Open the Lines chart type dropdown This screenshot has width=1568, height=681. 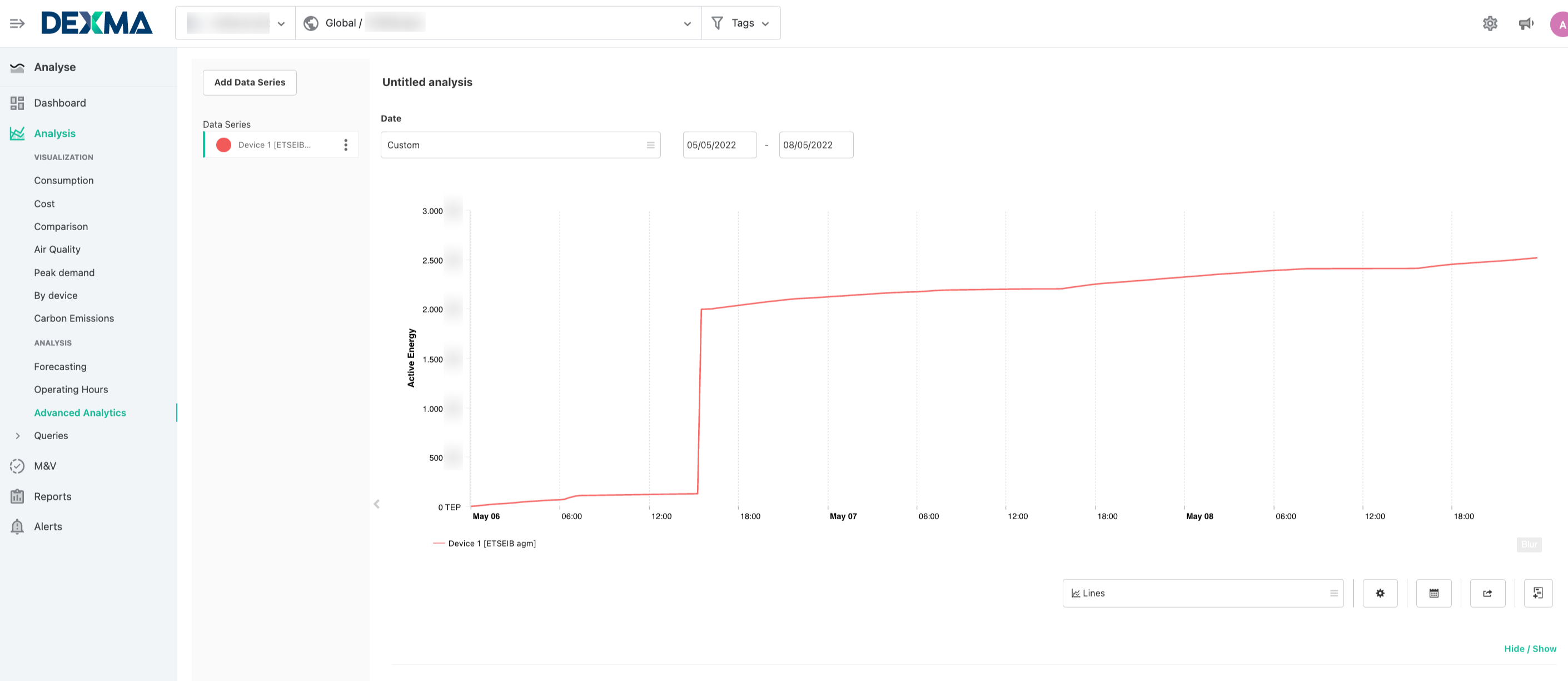(x=1203, y=593)
